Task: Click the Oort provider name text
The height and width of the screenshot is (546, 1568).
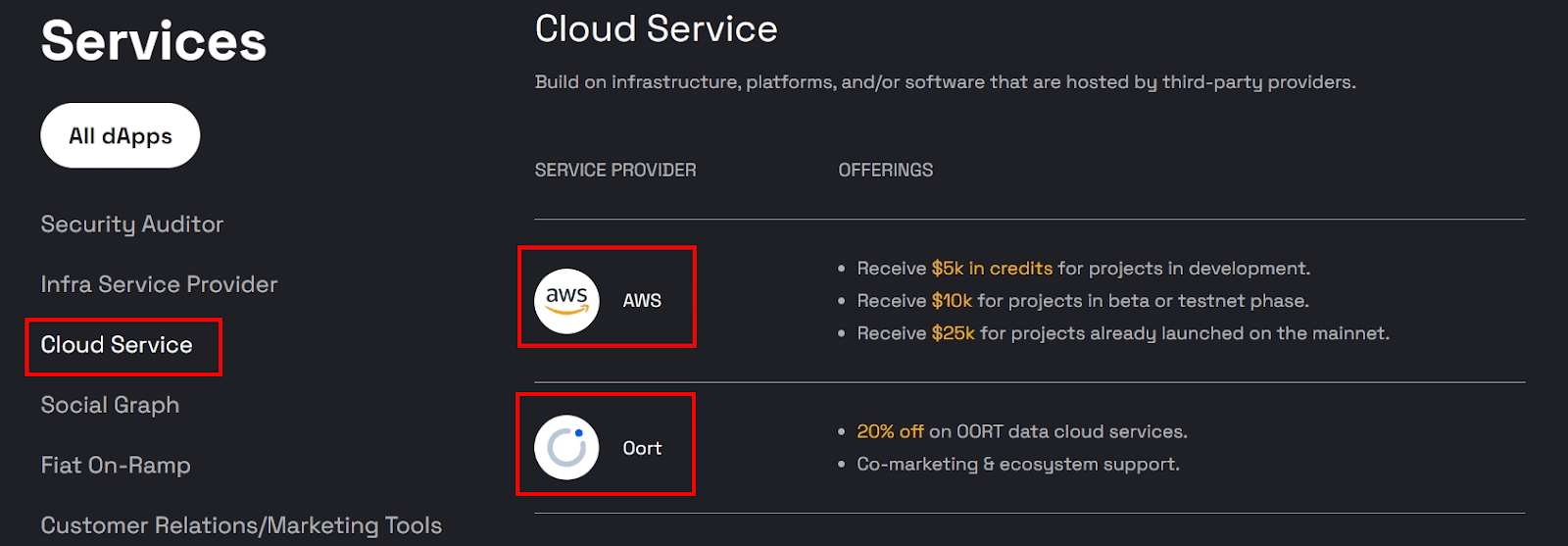Action: [x=642, y=448]
